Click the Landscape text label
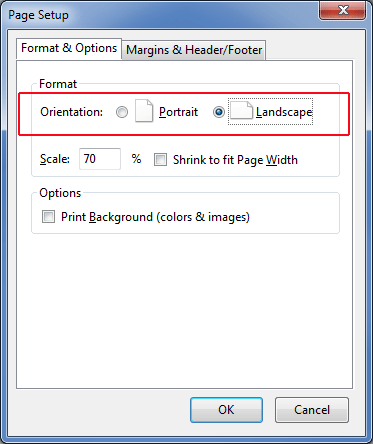 click(284, 113)
